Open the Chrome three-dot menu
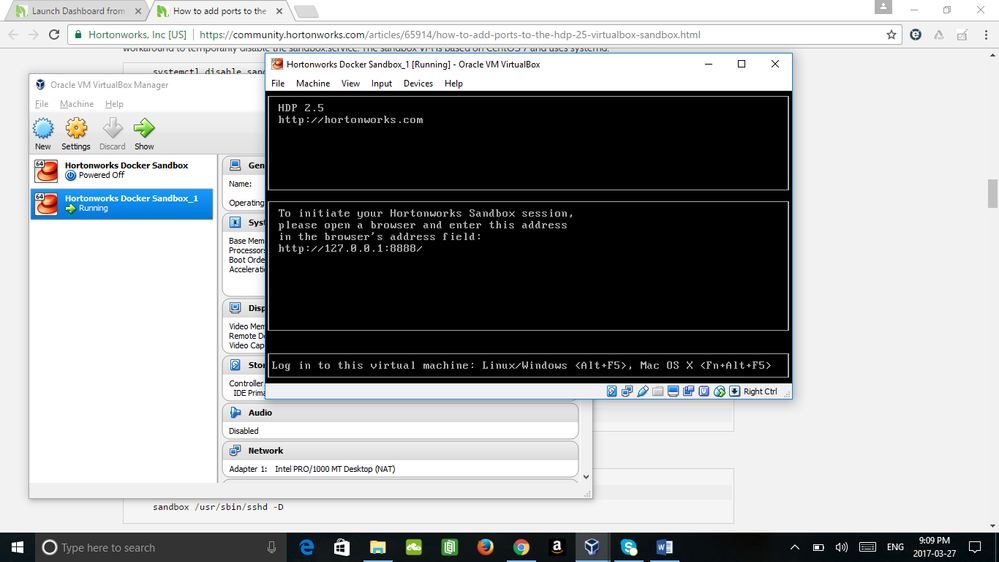 pos(986,35)
